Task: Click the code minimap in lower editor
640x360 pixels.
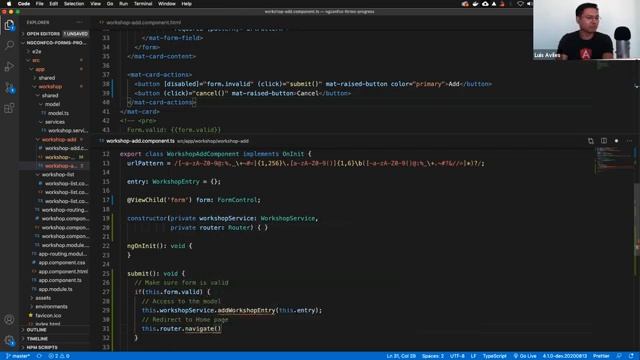Action: (x=613, y=159)
